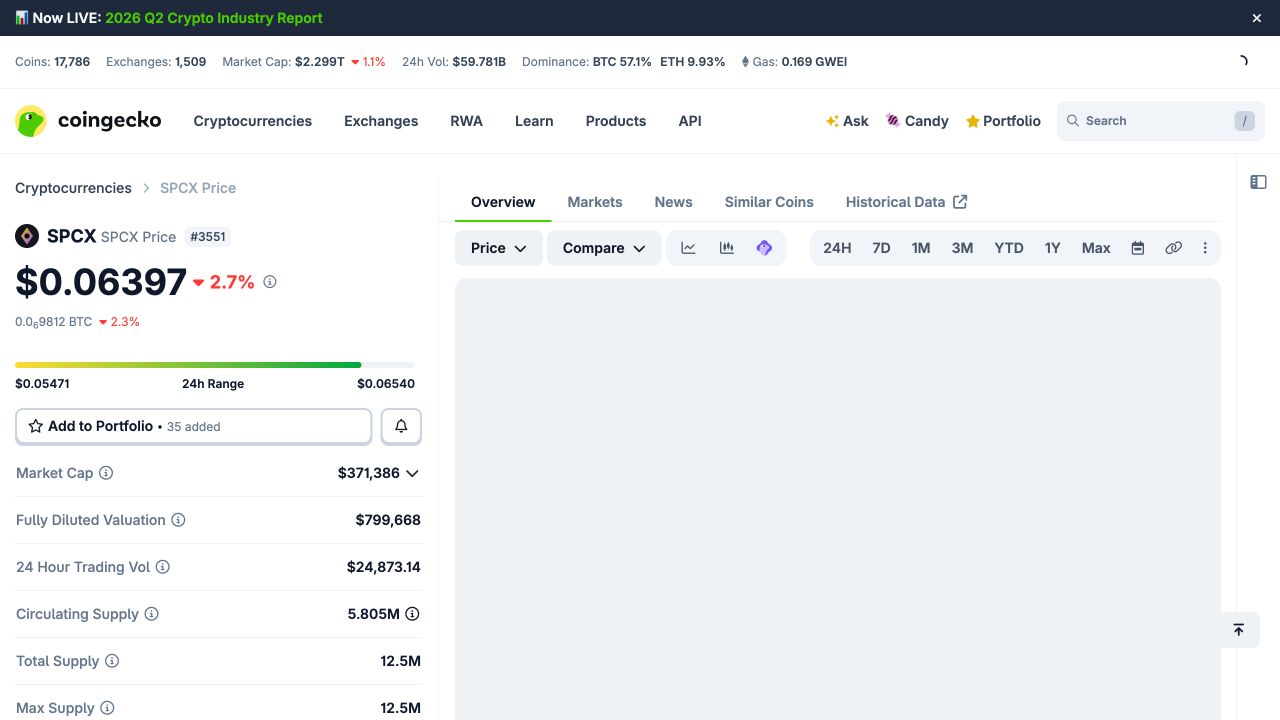
Task: Open the Exchanges menu
Action: coord(381,121)
